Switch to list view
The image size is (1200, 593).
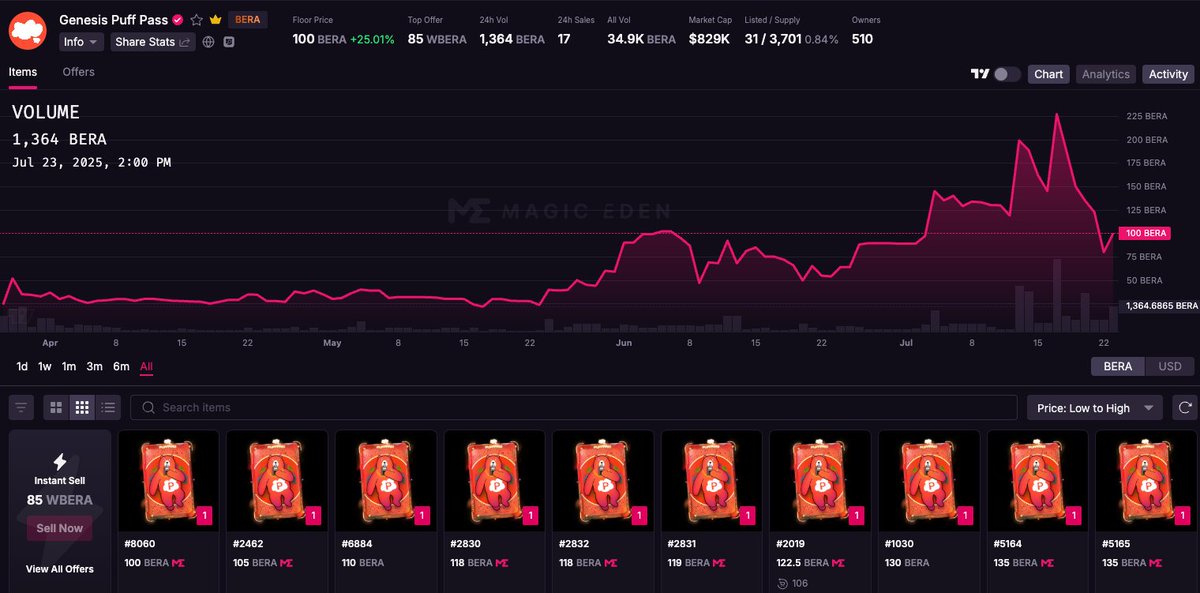click(x=109, y=407)
